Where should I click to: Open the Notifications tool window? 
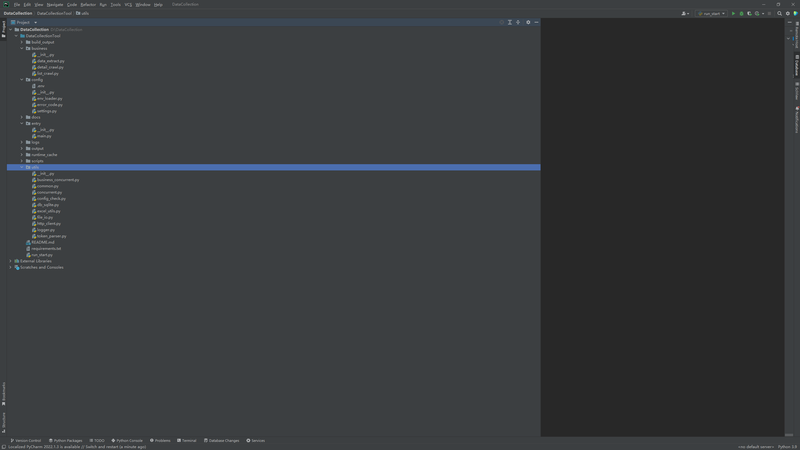click(796, 120)
